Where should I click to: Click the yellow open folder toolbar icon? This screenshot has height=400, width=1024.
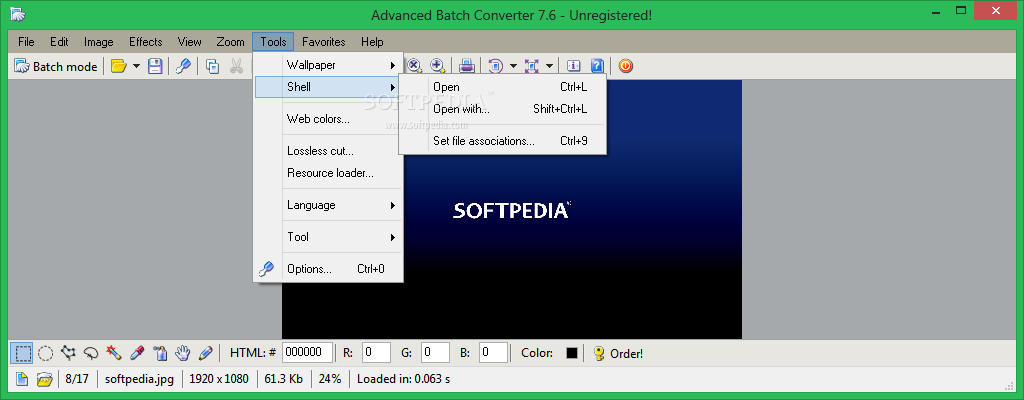[x=118, y=66]
